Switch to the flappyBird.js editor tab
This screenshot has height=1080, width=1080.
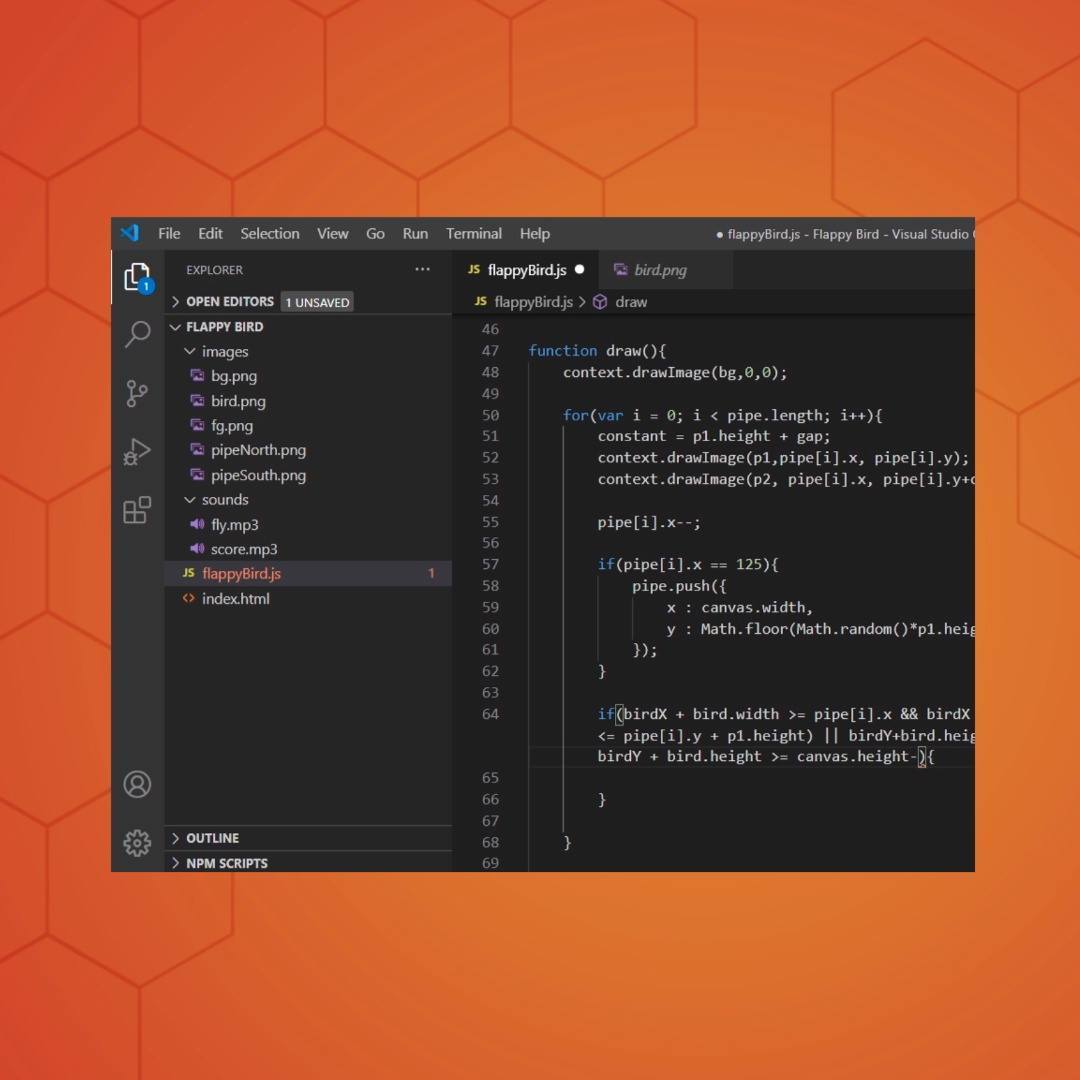tap(526, 269)
